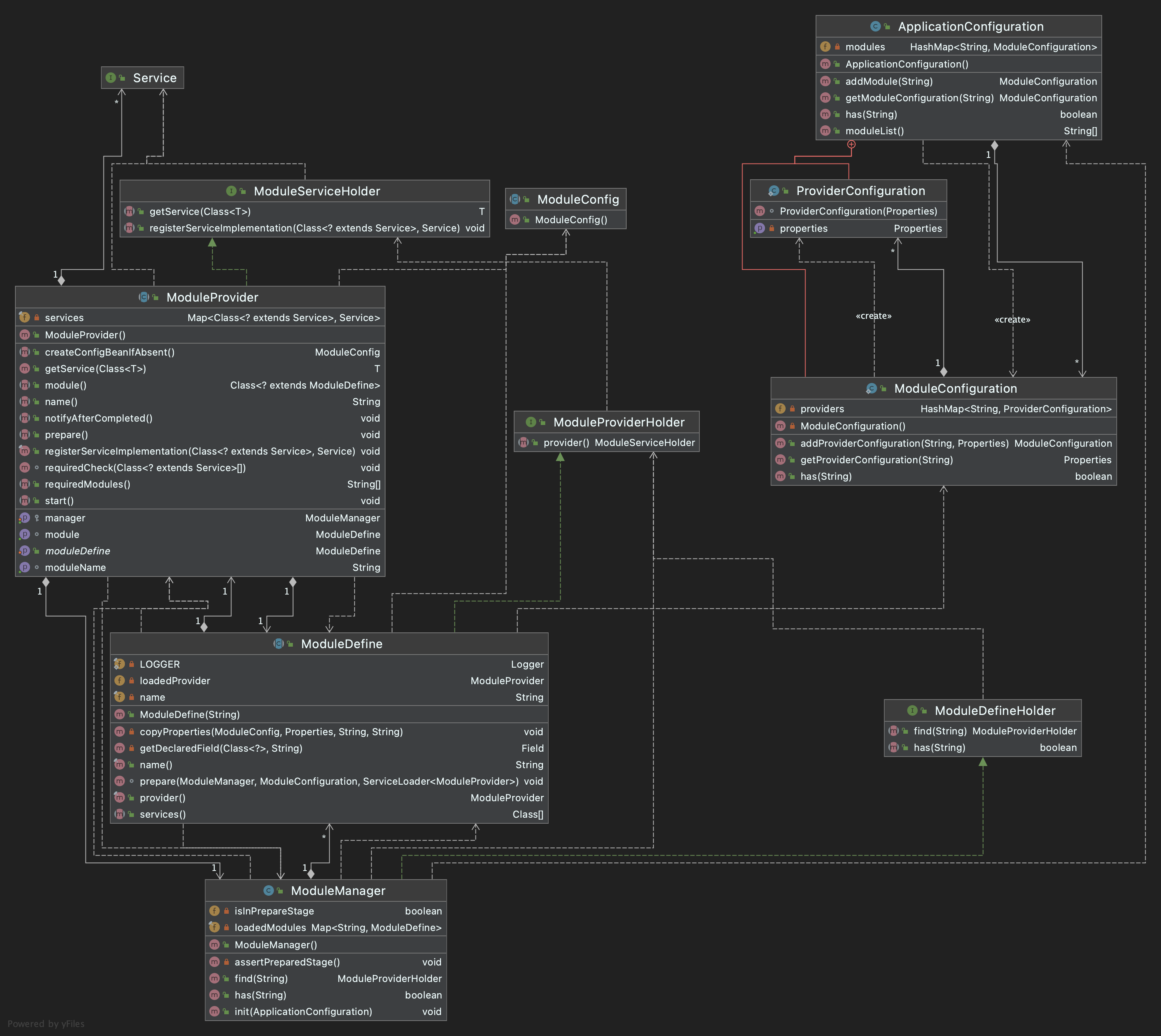Click the Service interface icon
This screenshot has height=1036, width=1161.
111,78
